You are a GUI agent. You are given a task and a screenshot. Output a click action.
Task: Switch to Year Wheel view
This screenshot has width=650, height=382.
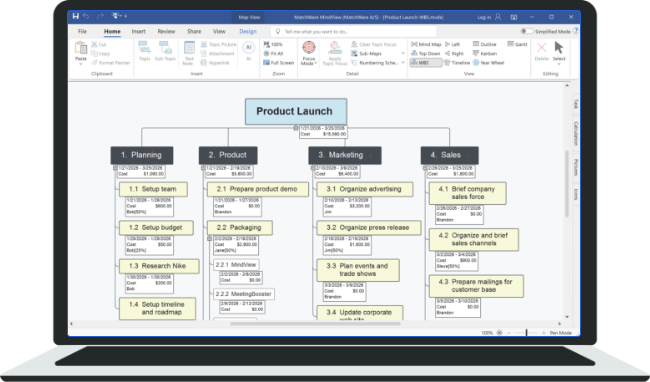click(x=489, y=63)
